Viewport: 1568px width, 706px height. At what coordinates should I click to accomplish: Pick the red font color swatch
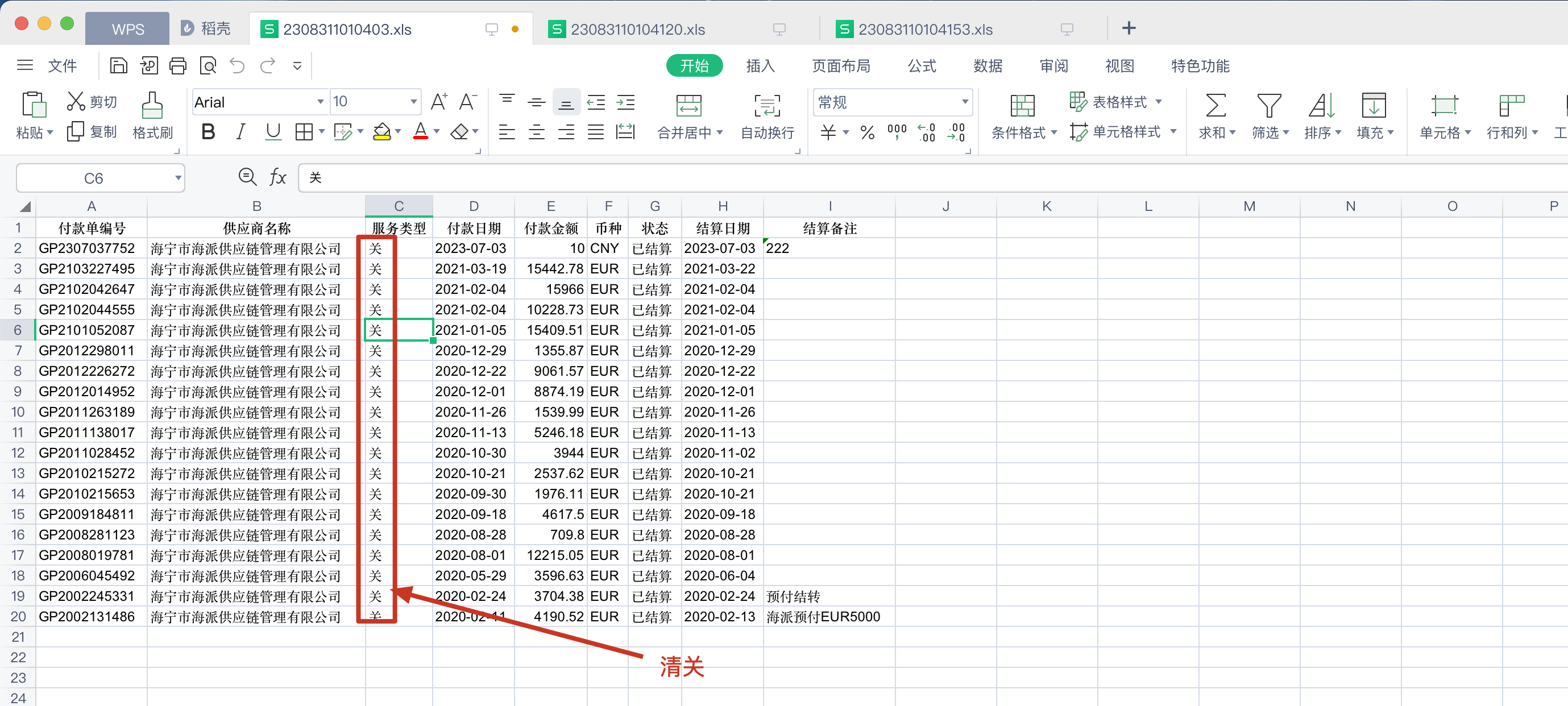422,131
